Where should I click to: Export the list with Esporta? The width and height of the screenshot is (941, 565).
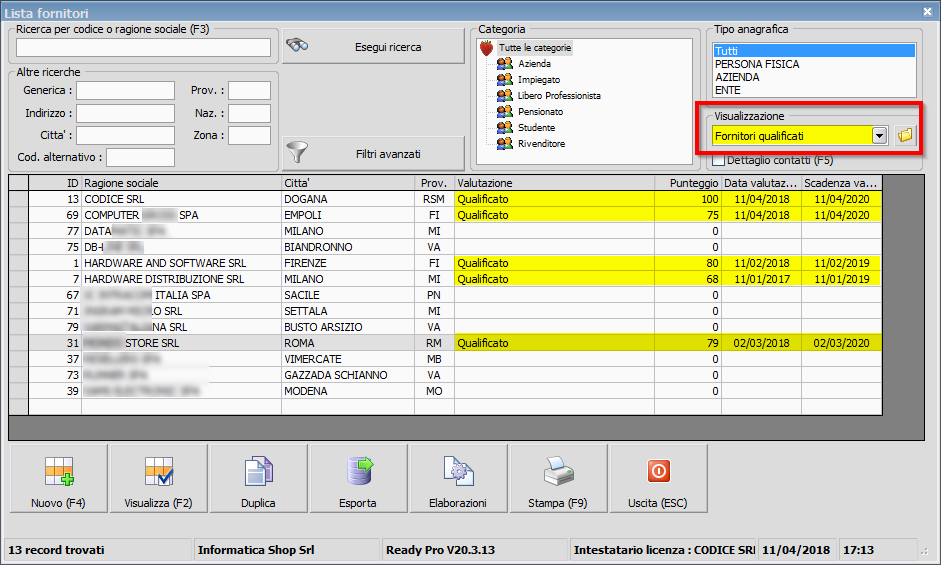pos(358,479)
